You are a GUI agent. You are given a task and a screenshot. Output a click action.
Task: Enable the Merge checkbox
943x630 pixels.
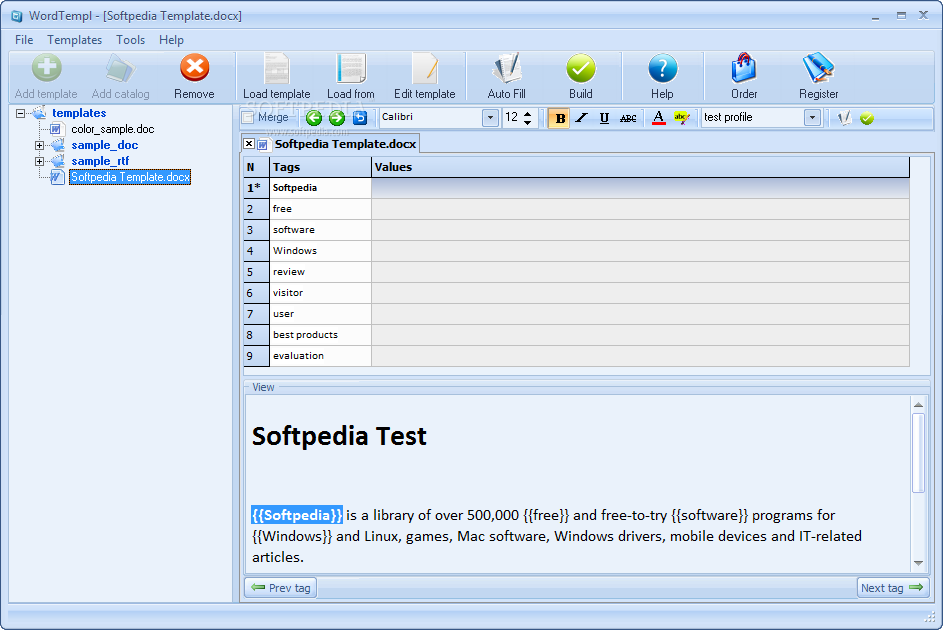tap(247, 117)
